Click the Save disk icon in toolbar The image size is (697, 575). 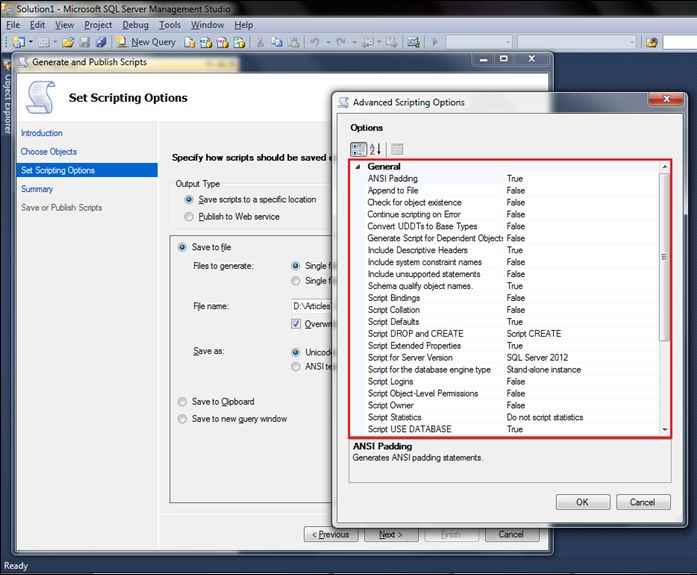84,43
